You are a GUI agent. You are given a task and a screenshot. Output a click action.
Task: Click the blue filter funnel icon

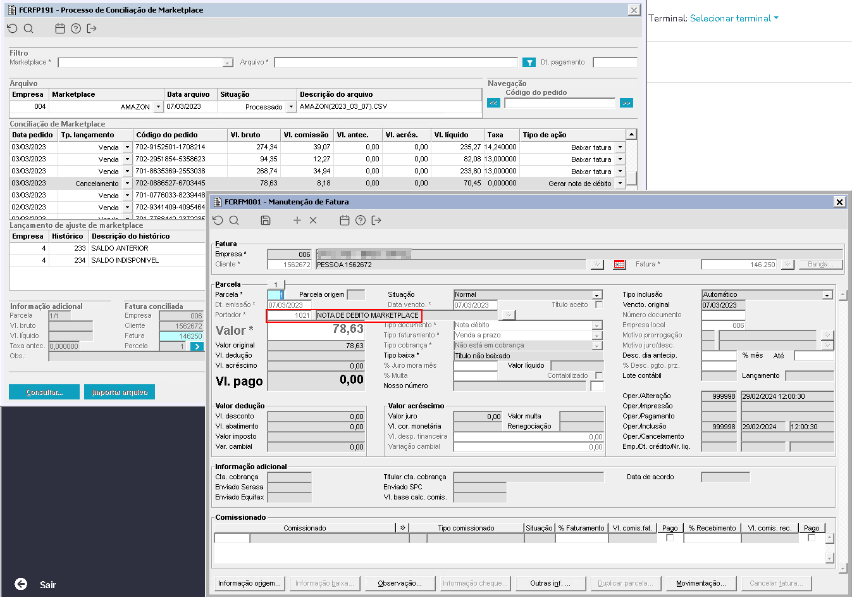(529, 62)
